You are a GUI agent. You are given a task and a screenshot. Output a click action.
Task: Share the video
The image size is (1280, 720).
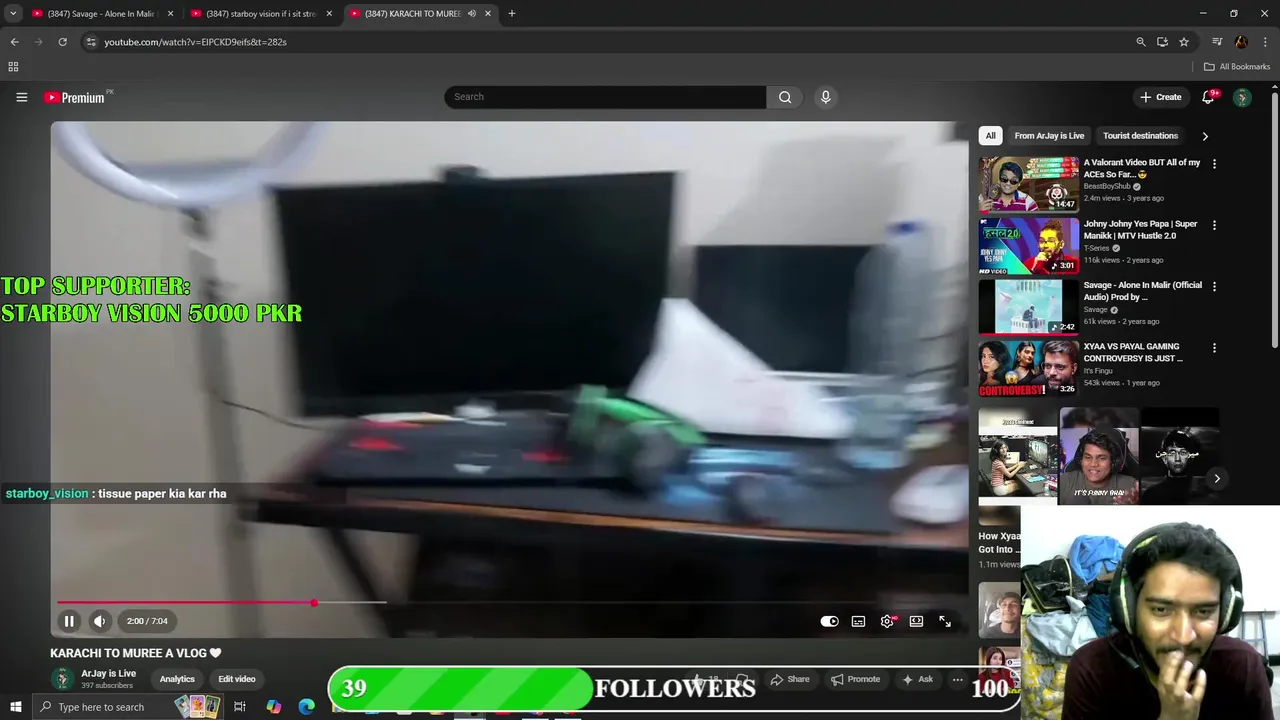click(x=790, y=679)
